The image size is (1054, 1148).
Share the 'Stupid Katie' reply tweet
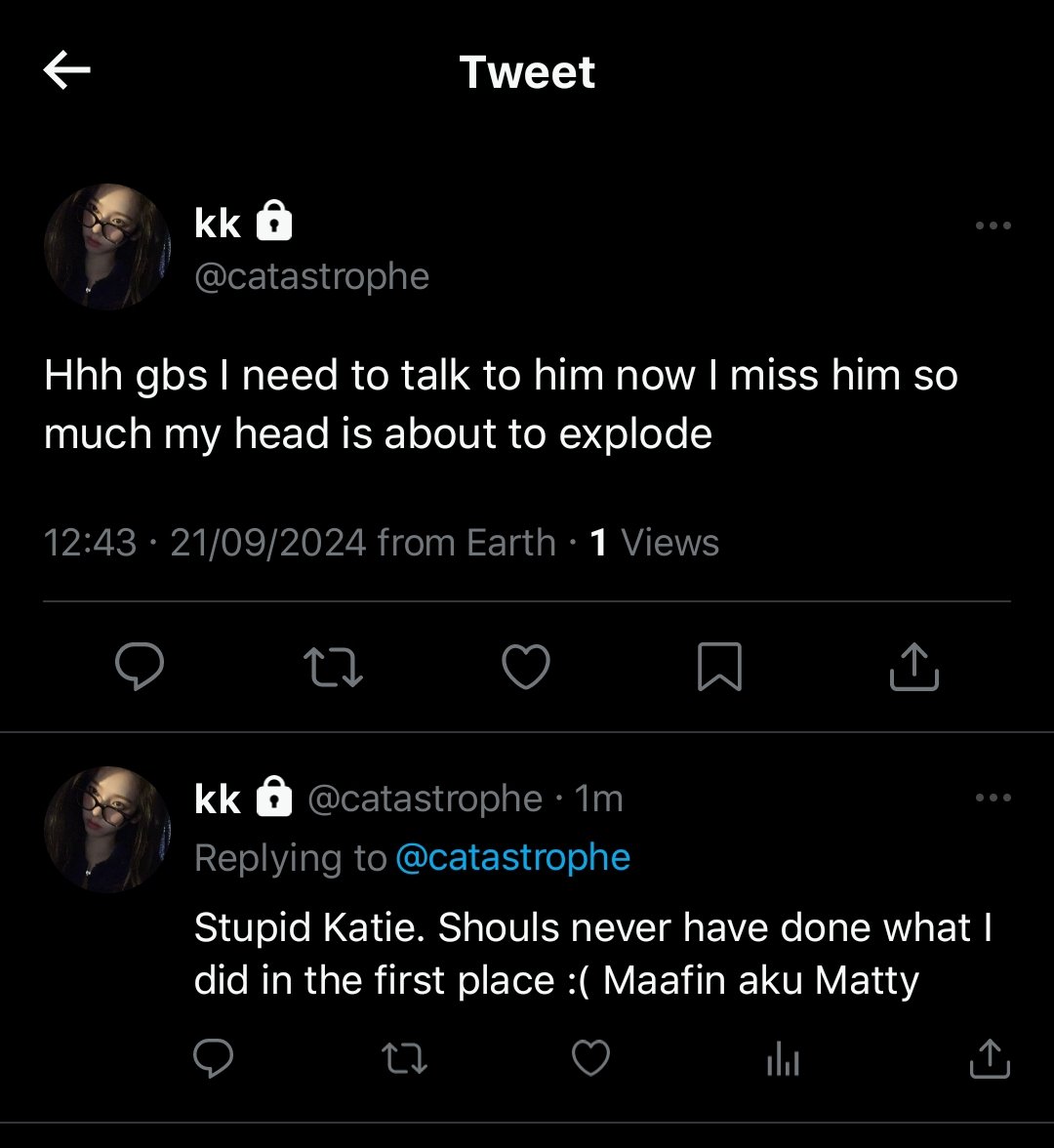point(990,1058)
